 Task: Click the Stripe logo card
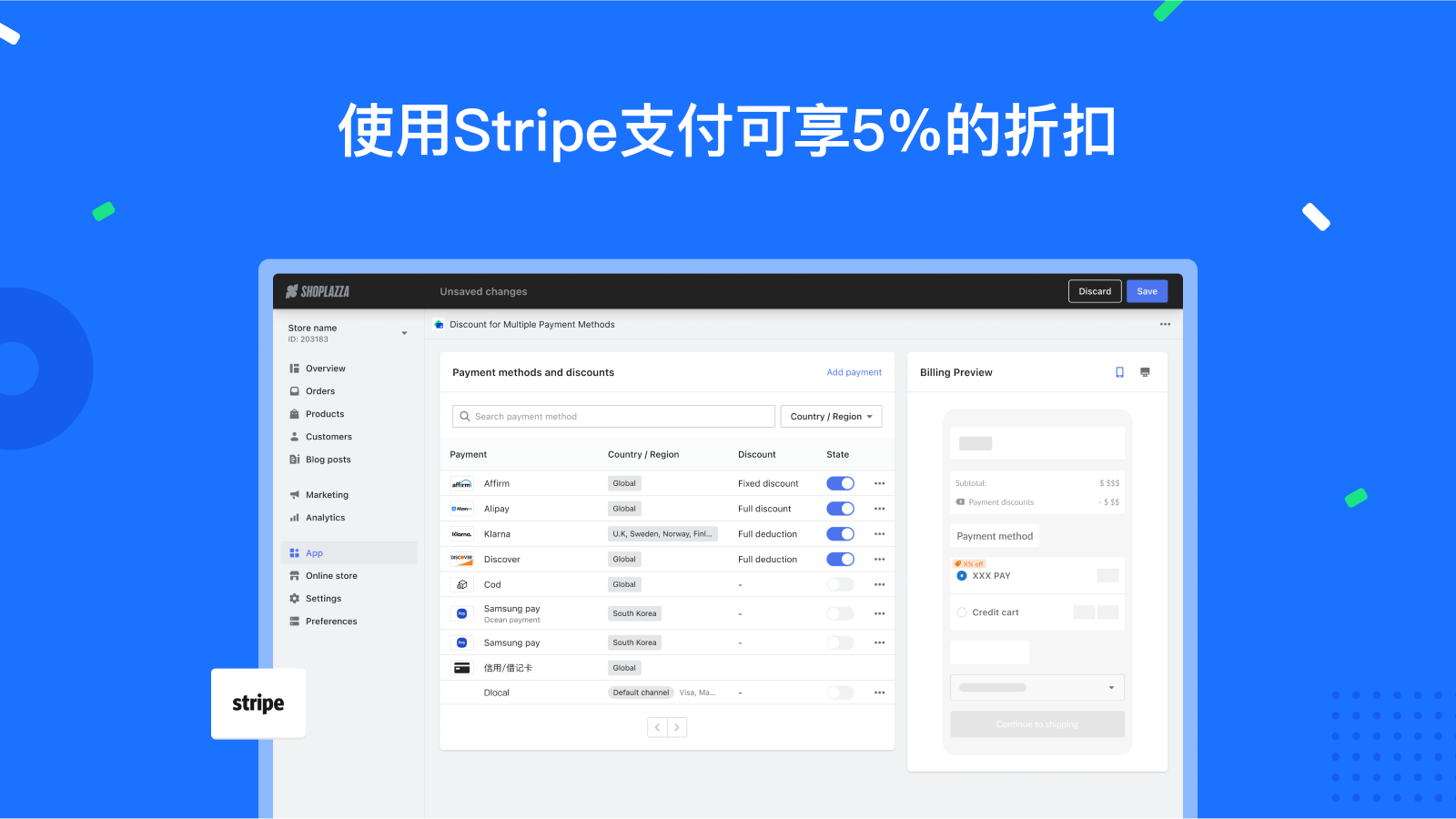(258, 703)
